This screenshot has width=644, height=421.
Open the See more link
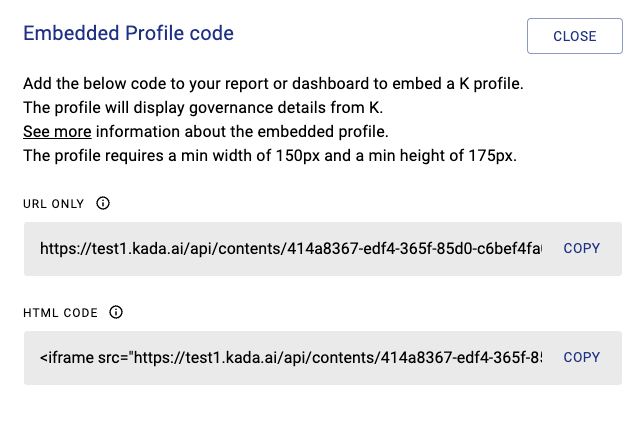coord(57,131)
